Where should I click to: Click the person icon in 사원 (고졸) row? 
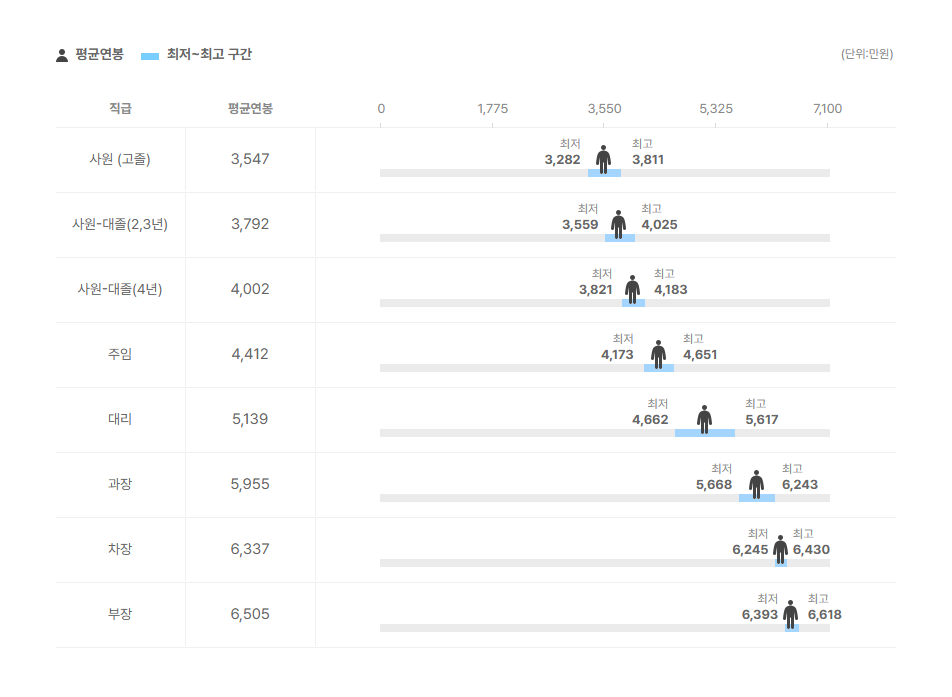pos(603,160)
